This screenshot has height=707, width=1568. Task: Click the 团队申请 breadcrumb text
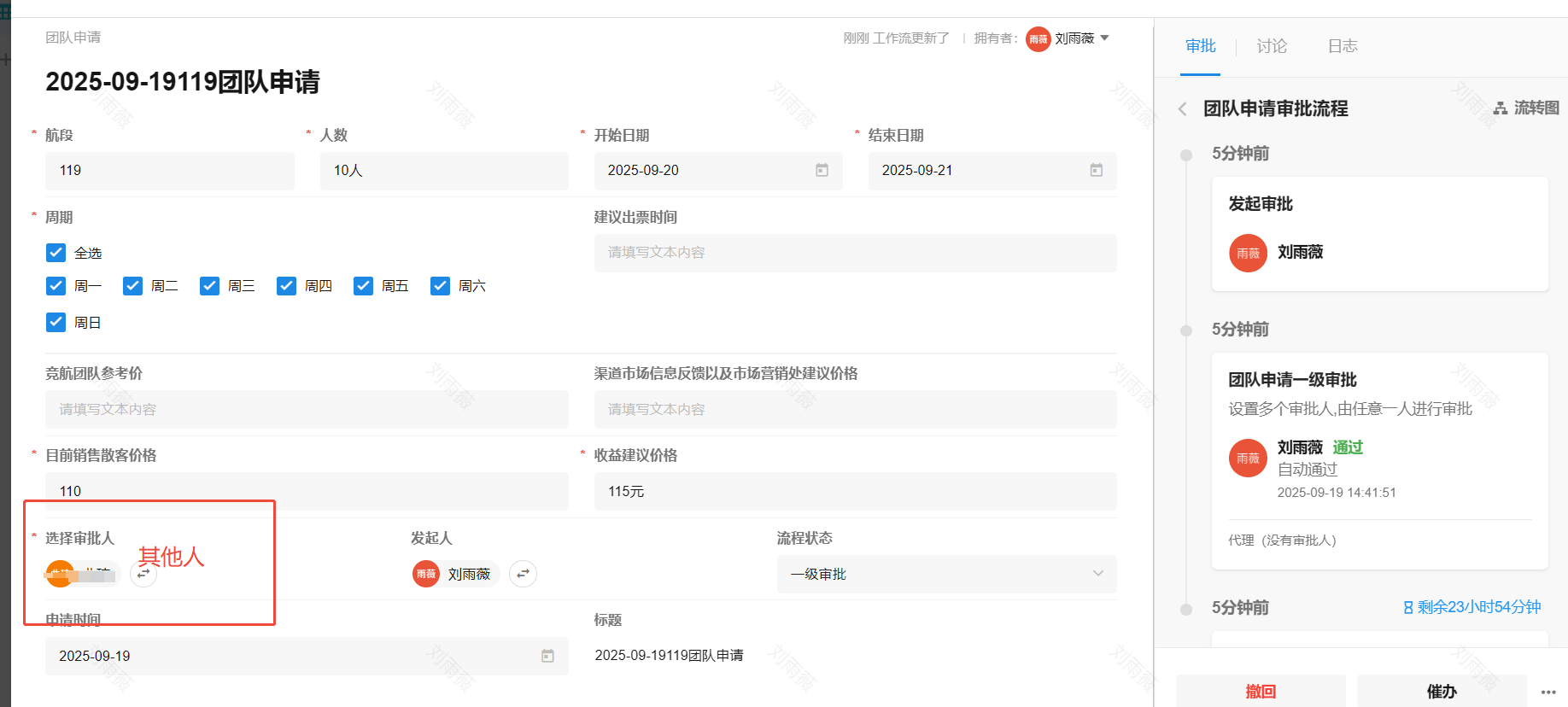pos(73,38)
